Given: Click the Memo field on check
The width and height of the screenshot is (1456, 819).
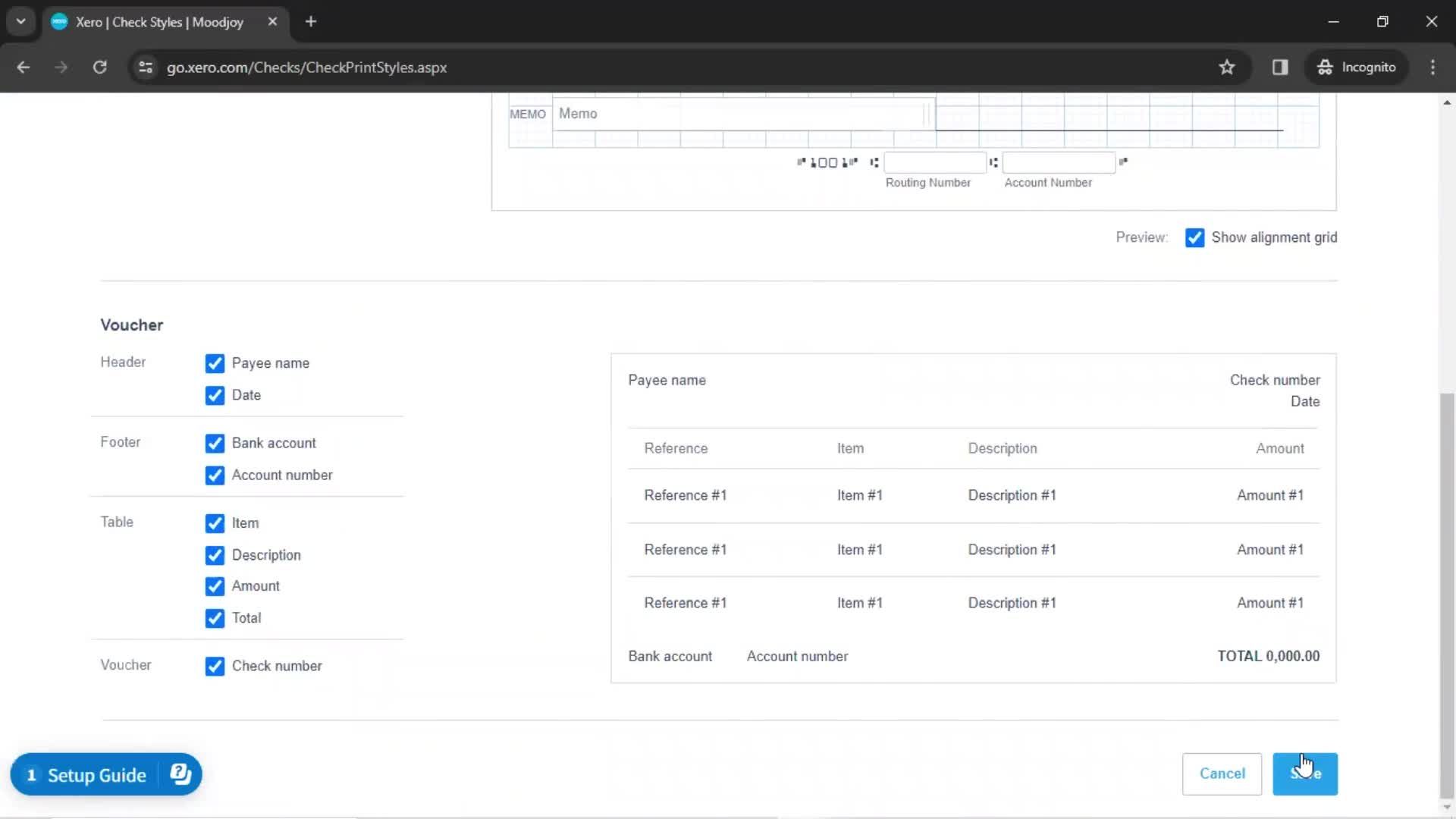Looking at the screenshot, I should tap(743, 114).
